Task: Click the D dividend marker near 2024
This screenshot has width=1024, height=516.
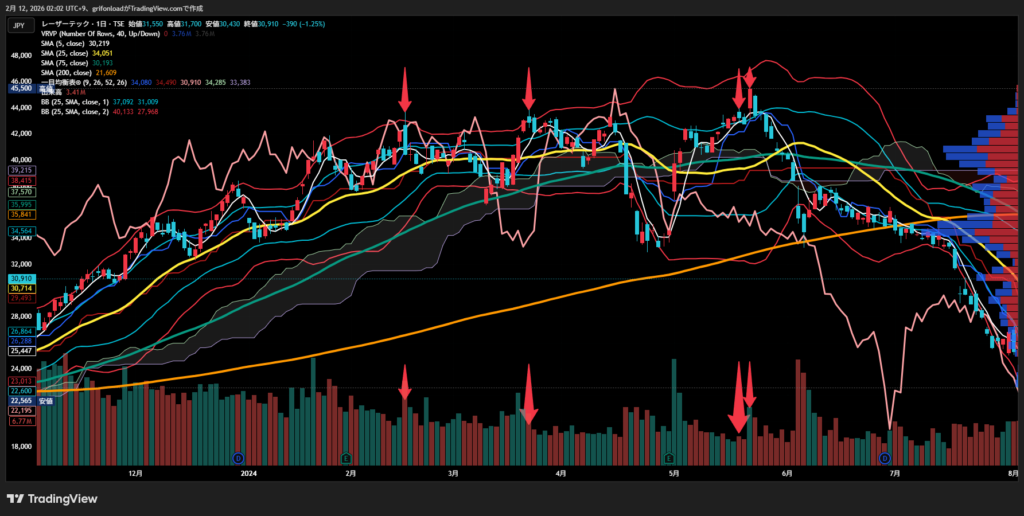Action: click(x=238, y=457)
